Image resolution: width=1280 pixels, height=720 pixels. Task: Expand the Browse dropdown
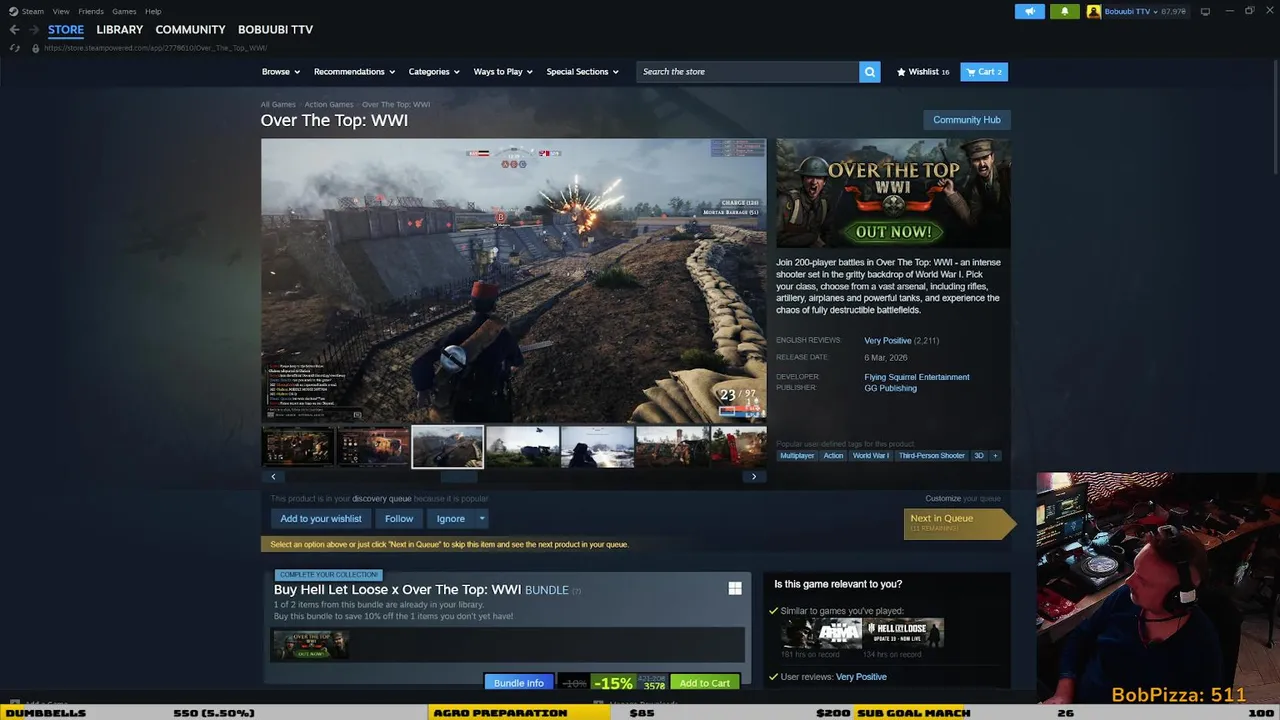tap(280, 72)
